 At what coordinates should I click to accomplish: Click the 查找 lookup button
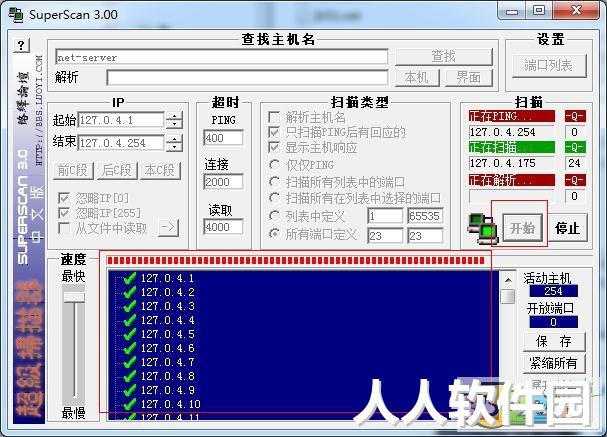444,57
